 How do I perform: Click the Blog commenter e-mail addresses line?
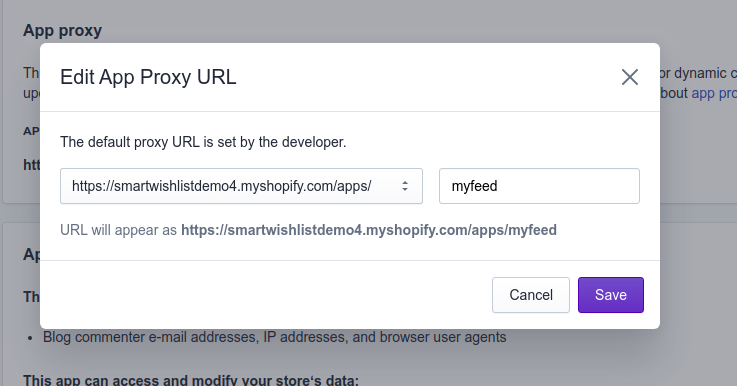[274, 337]
